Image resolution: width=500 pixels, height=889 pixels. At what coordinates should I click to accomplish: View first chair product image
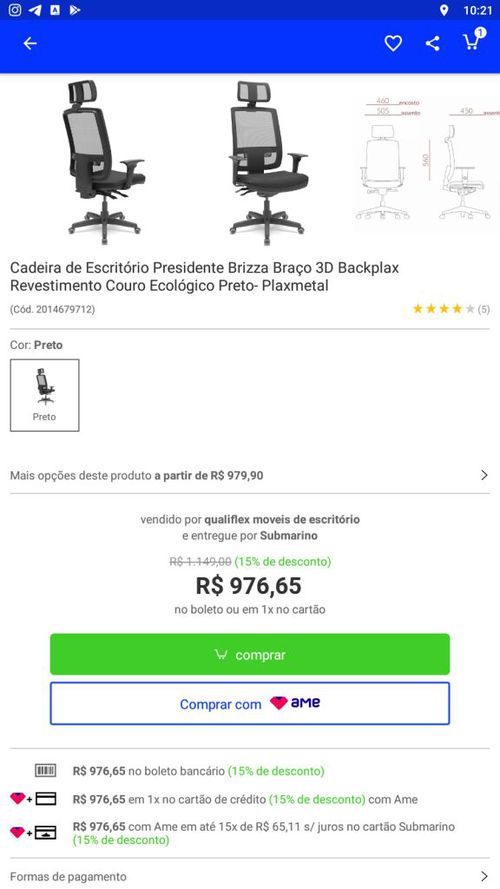pos(104,160)
